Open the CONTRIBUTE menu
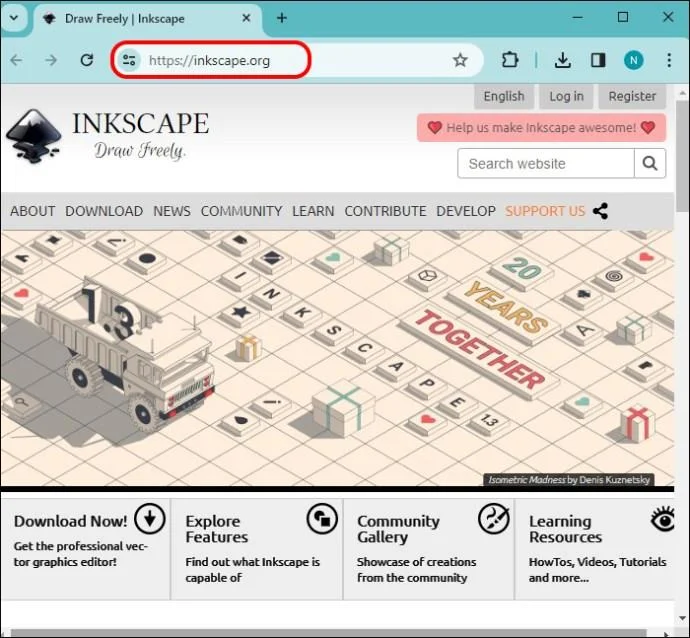The height and width of the screenshot is (638, 690). pos(385,211)
